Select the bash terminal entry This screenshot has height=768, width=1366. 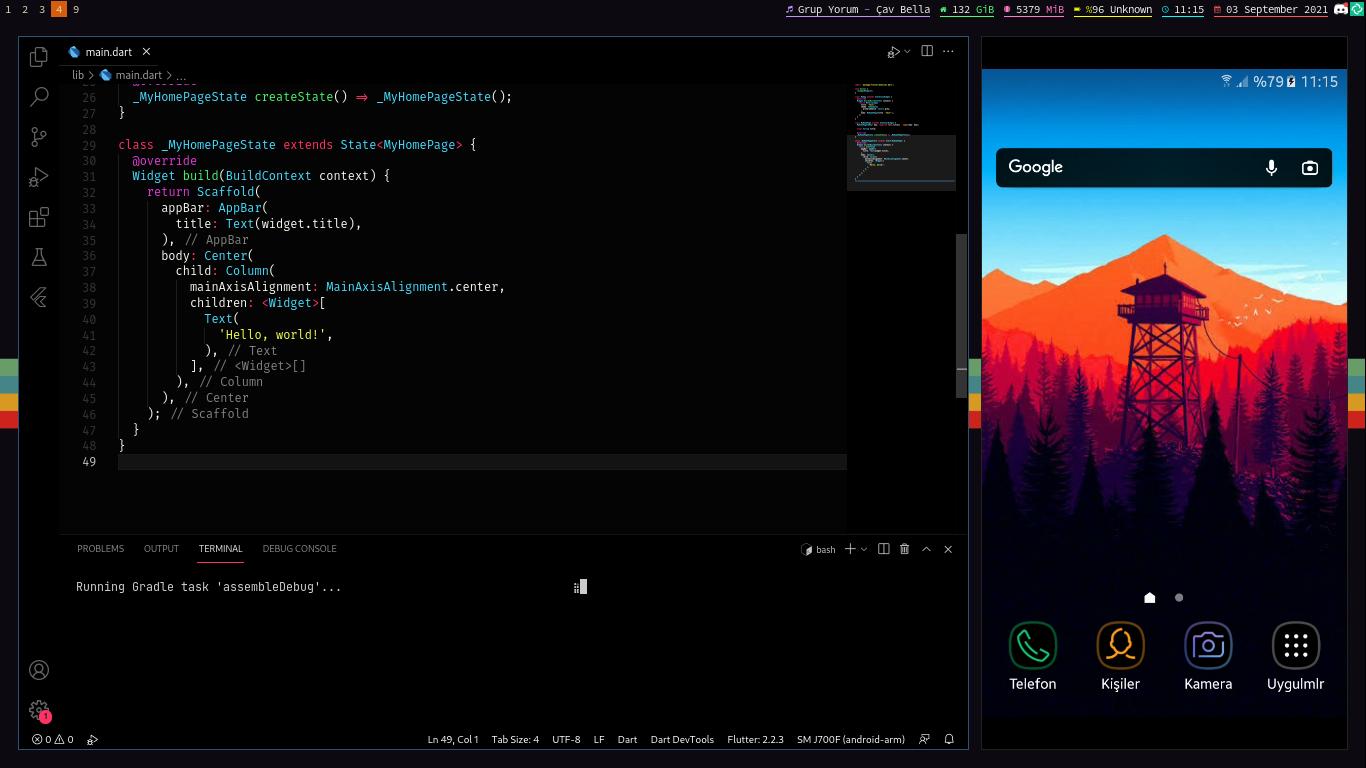point(818,549)
